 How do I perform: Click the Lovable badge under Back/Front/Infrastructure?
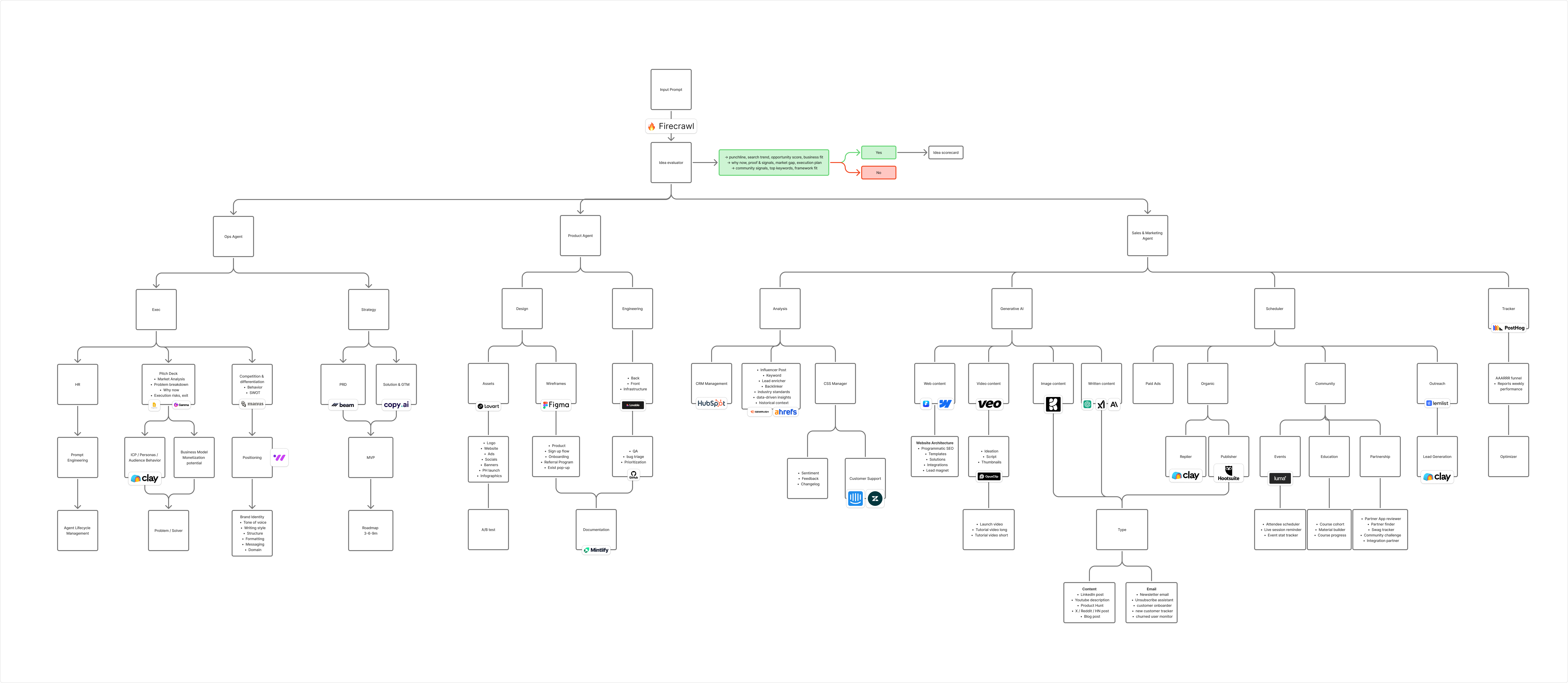633,405
